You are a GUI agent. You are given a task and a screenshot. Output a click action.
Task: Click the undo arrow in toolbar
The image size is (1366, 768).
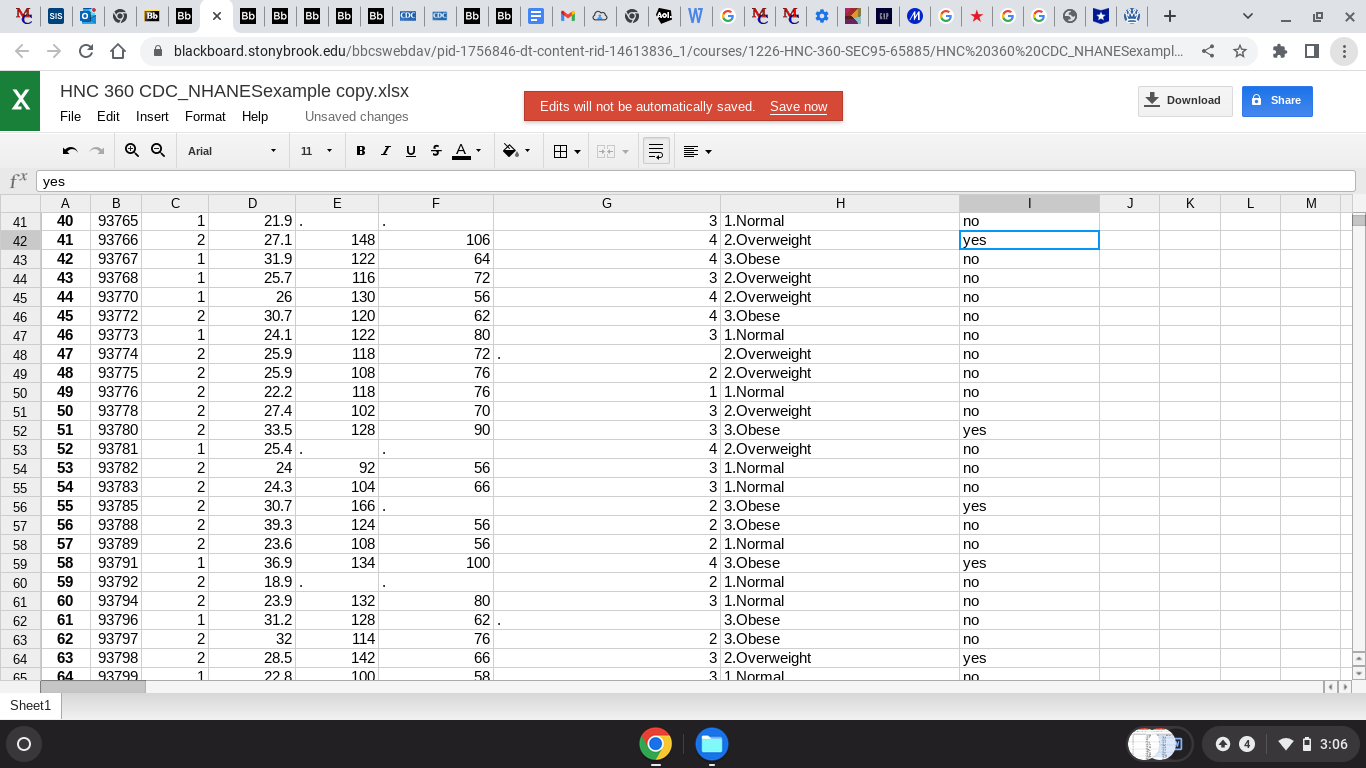(x=70, y=151)
